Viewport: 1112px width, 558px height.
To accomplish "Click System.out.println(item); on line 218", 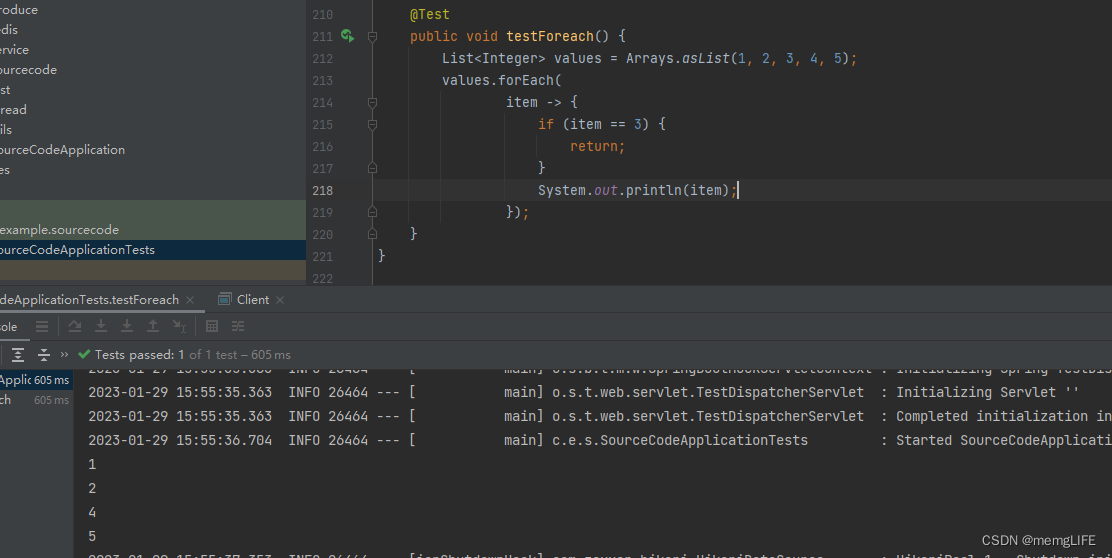I will tap(638, 190).
